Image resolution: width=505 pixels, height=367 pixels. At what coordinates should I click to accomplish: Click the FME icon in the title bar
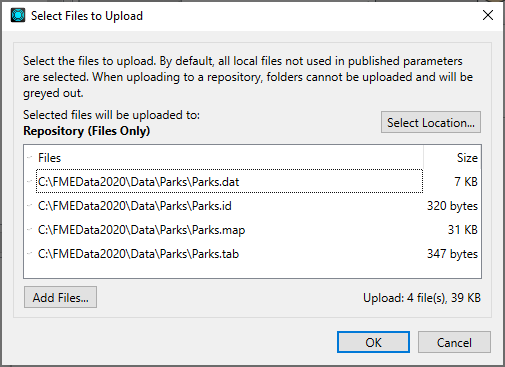18,15
